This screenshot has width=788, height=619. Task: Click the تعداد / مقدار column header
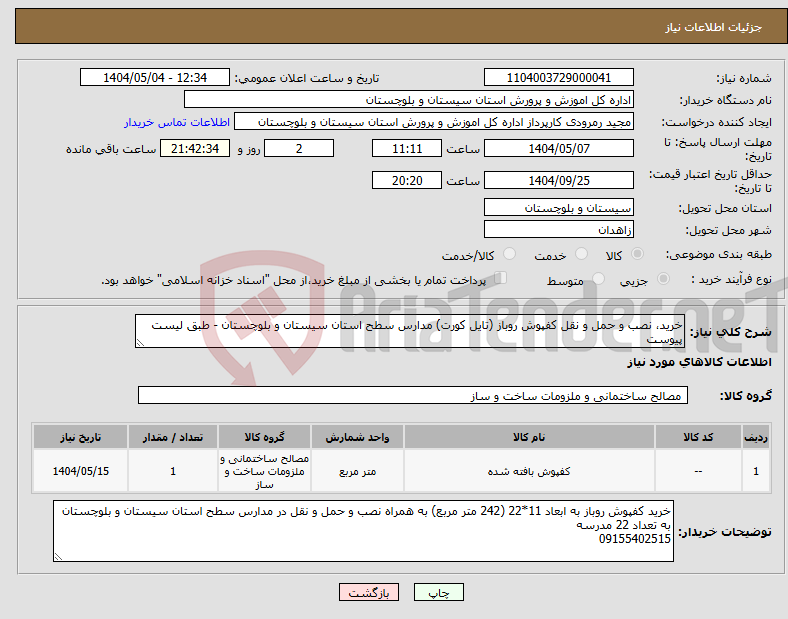click(x=173, y=437)
